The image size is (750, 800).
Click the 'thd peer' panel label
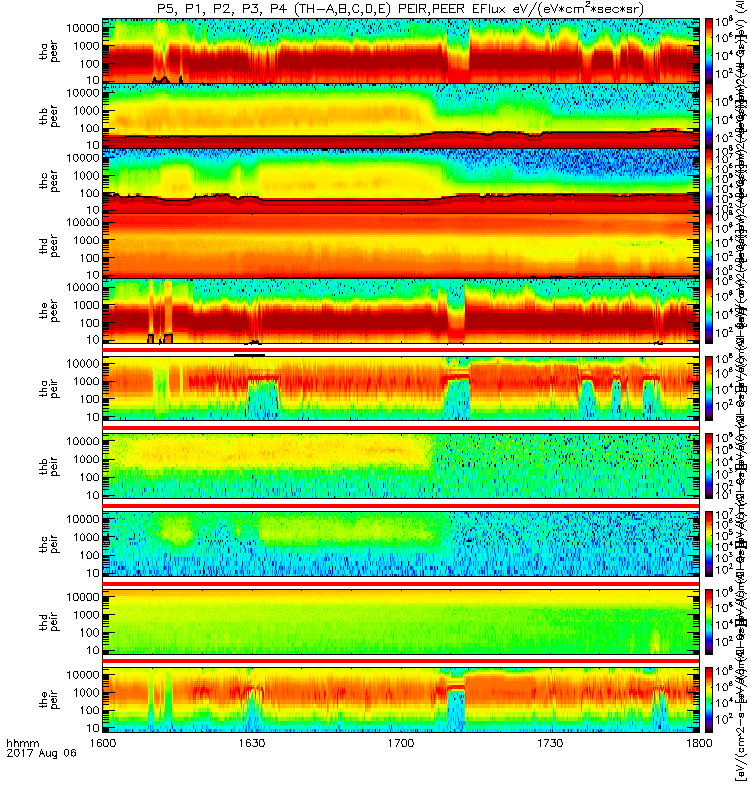pyautogui.click(x=49, y=246)
